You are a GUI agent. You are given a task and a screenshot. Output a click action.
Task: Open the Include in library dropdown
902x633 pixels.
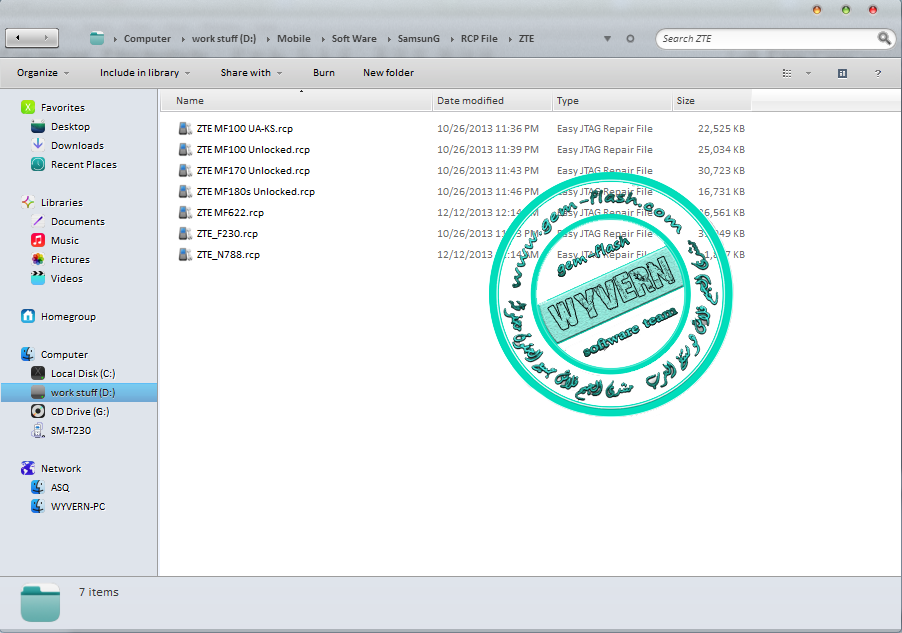(x=145, y=73)
